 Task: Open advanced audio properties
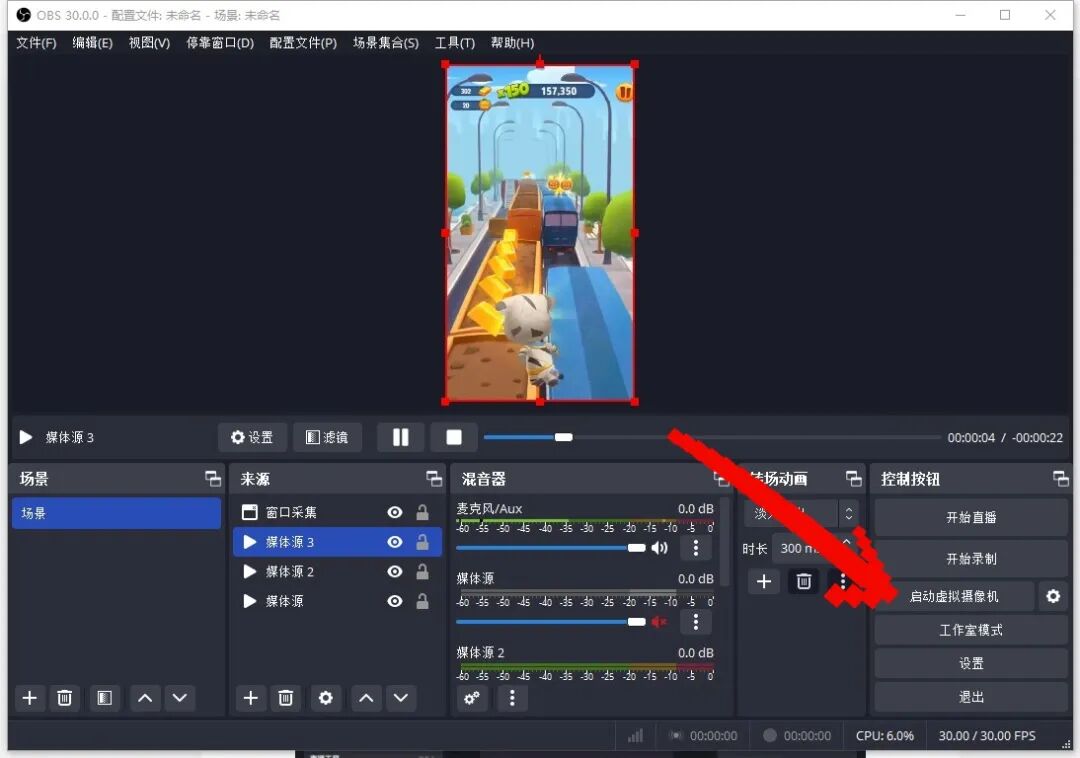point(472,698)
